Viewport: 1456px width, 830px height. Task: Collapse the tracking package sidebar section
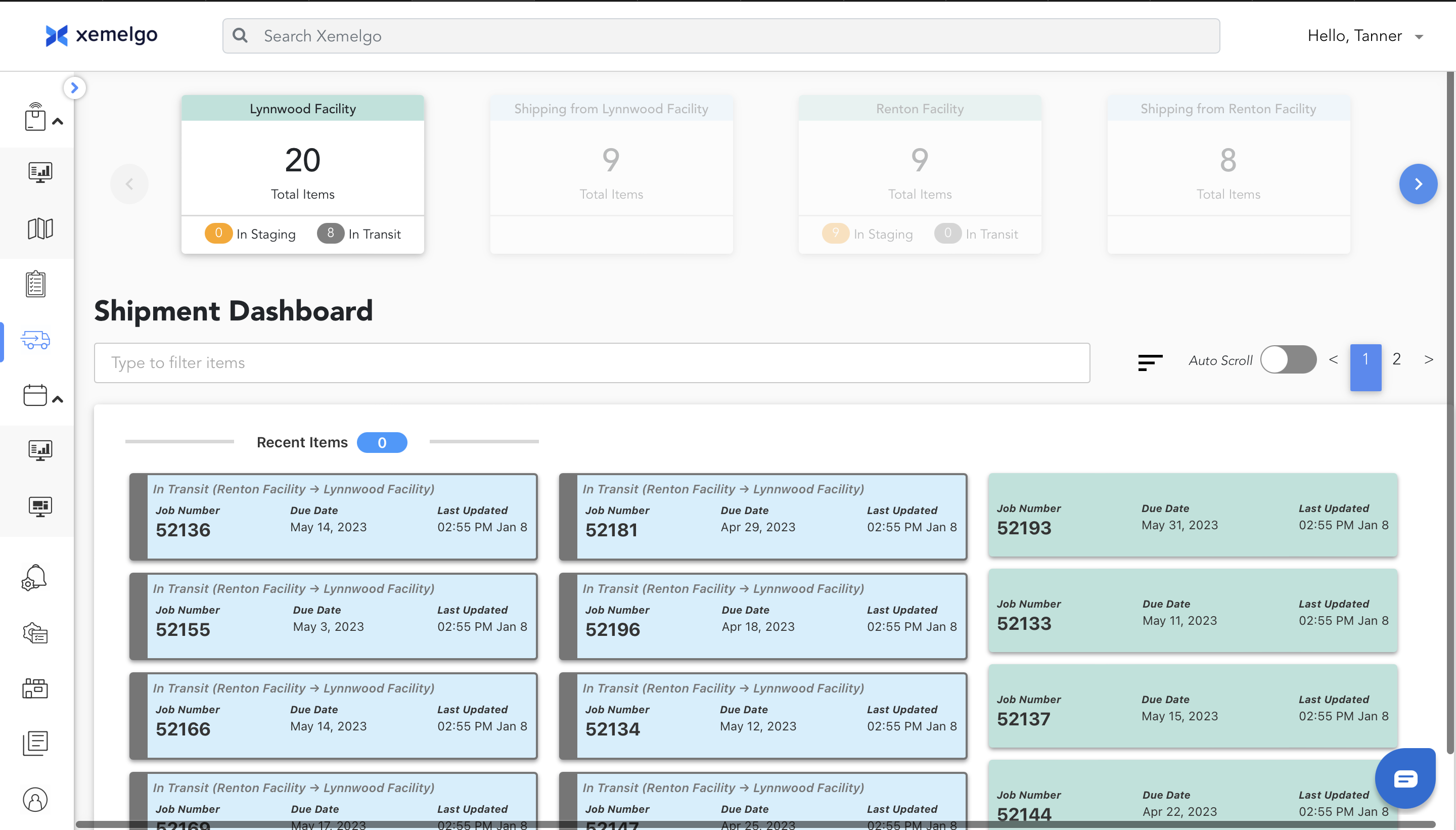57,121
